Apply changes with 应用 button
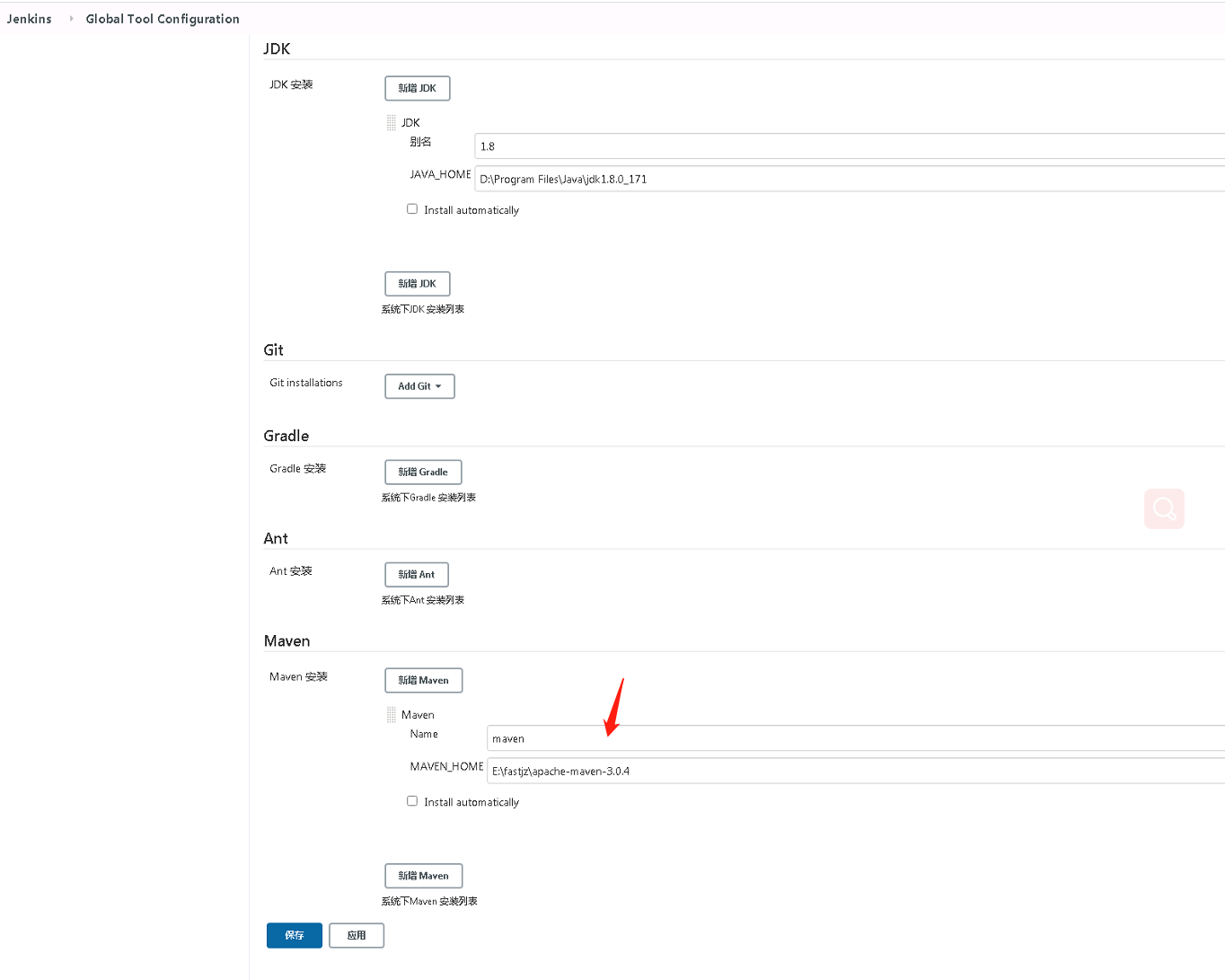1225x980 pixels. coord(357,935)
